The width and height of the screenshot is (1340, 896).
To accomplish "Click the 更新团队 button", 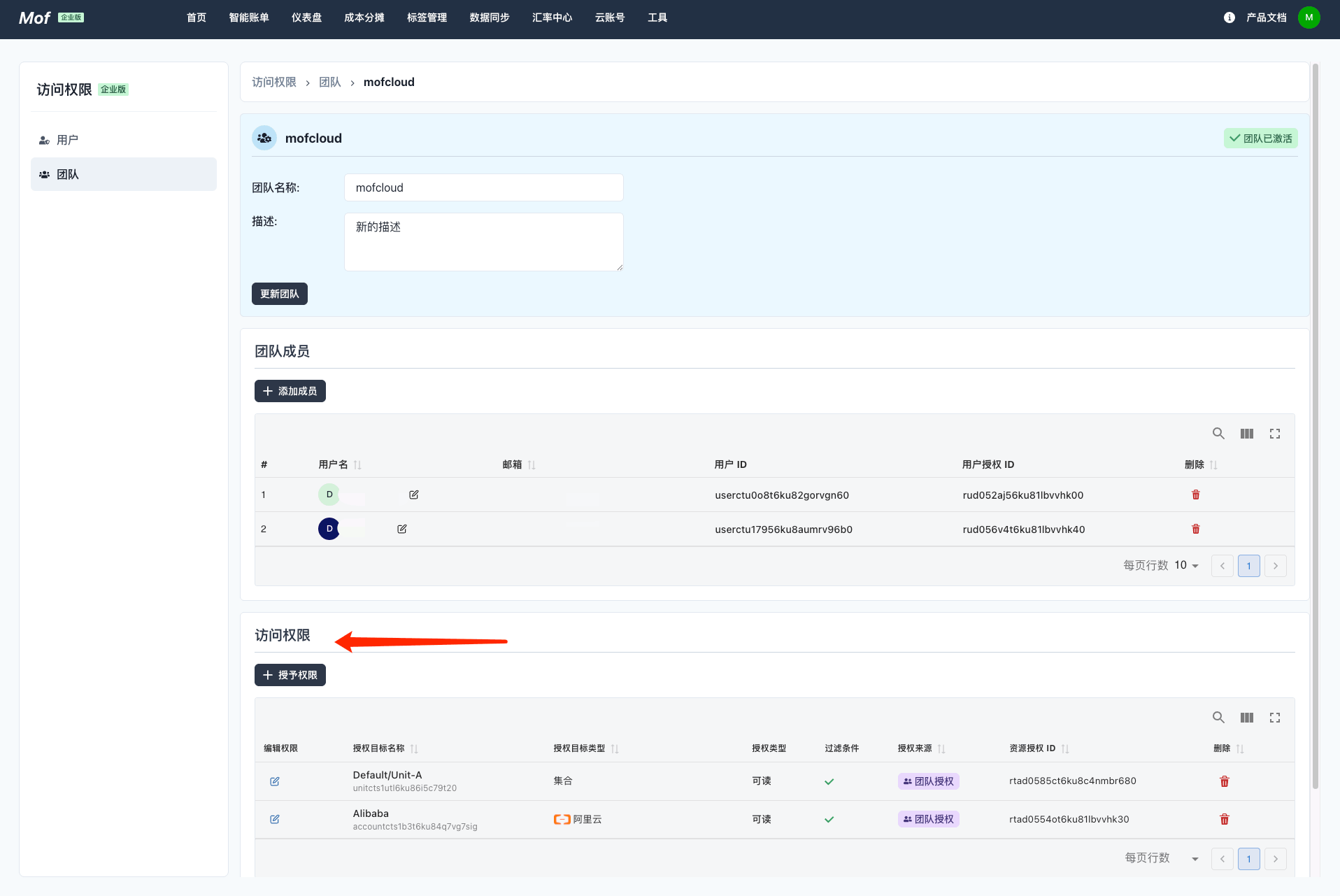I will (280, 294).
